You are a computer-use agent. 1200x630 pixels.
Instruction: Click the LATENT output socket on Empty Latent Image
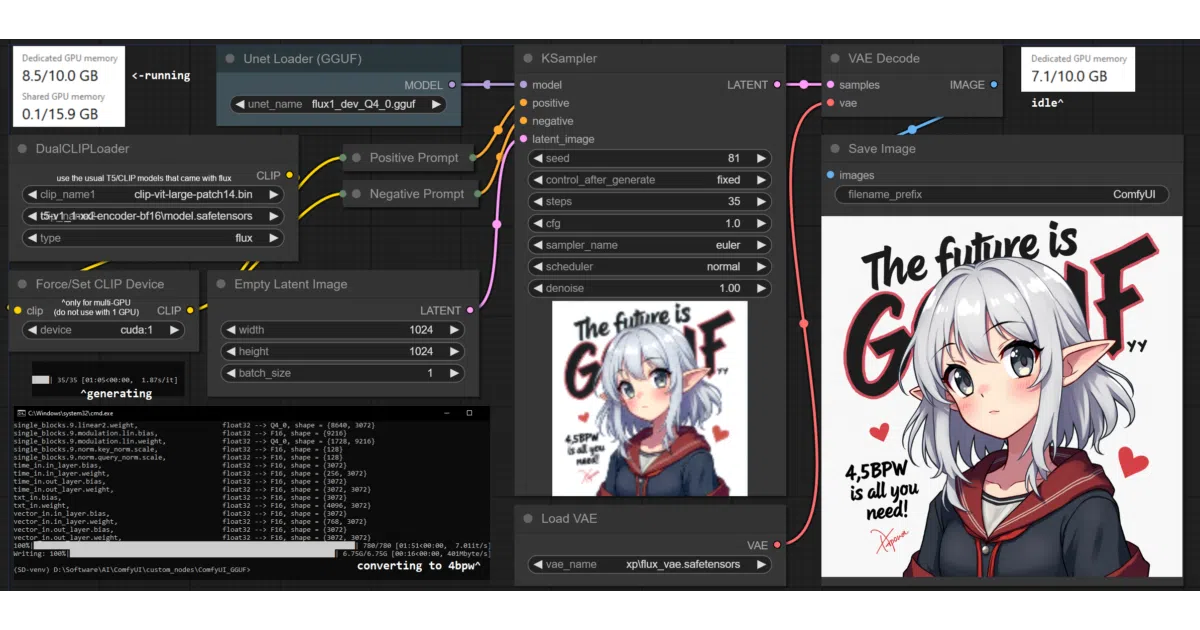(x=471, y=310)
